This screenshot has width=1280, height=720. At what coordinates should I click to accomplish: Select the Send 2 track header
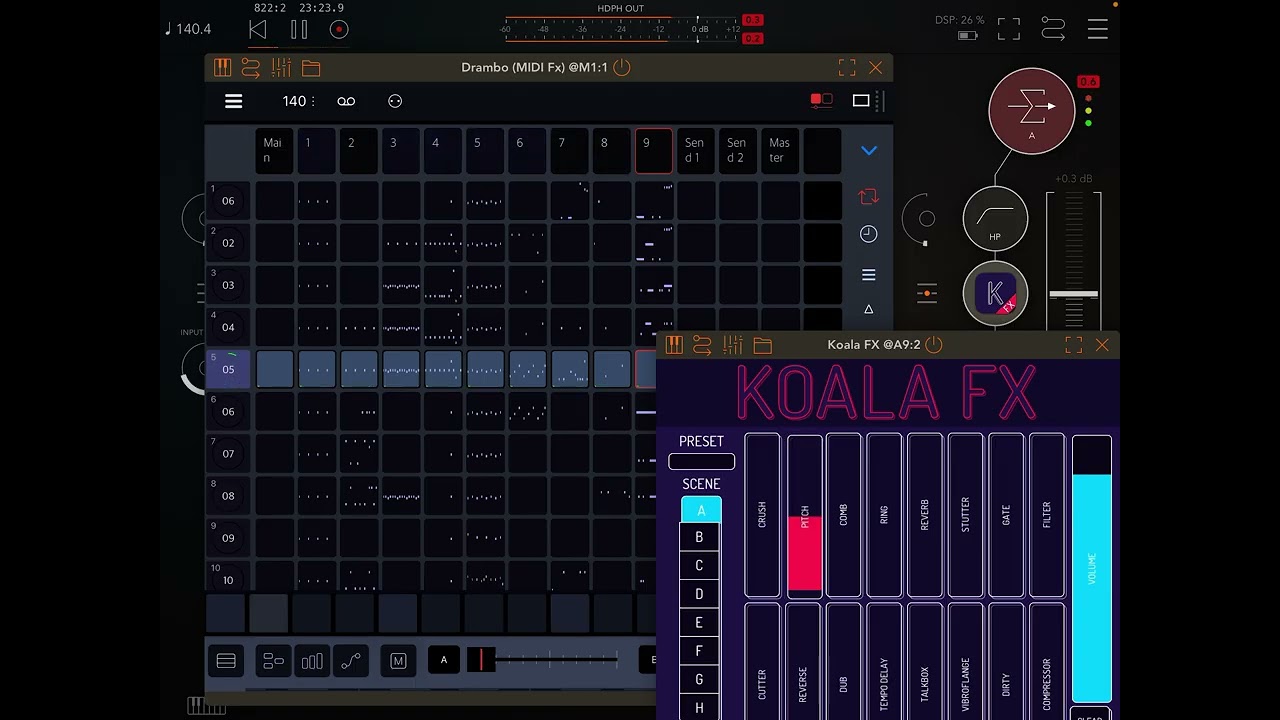(737, 150)
